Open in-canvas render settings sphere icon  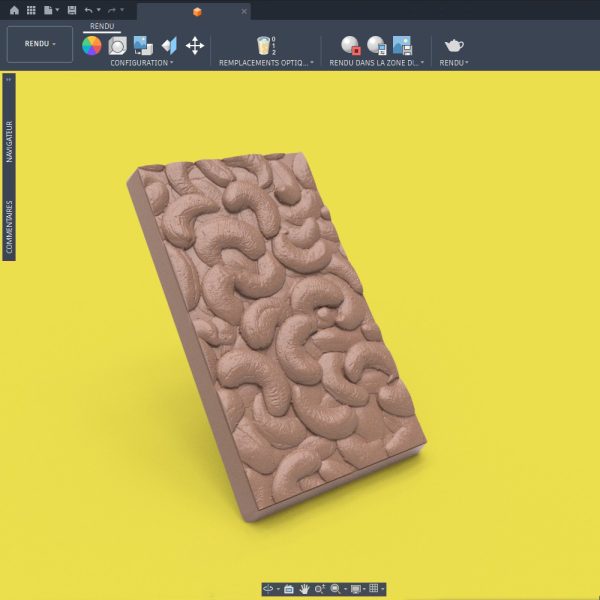pos(377,46)
